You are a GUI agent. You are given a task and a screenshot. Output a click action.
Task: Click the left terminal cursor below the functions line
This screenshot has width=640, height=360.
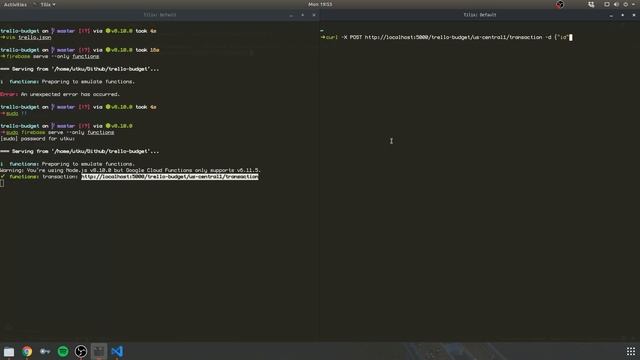coord(2,183)
